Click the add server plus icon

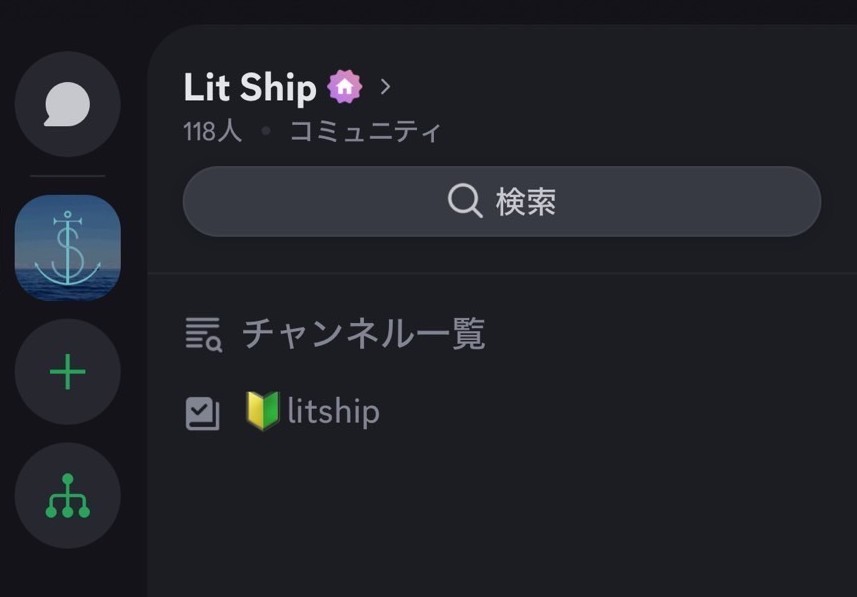pyautogui.click(x=67, y=371)
